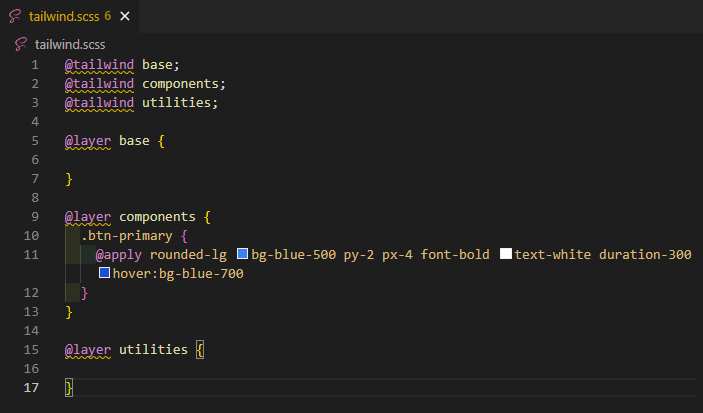
Task: Click the word 'base;' on line 1
Action: tap(161, 65)
